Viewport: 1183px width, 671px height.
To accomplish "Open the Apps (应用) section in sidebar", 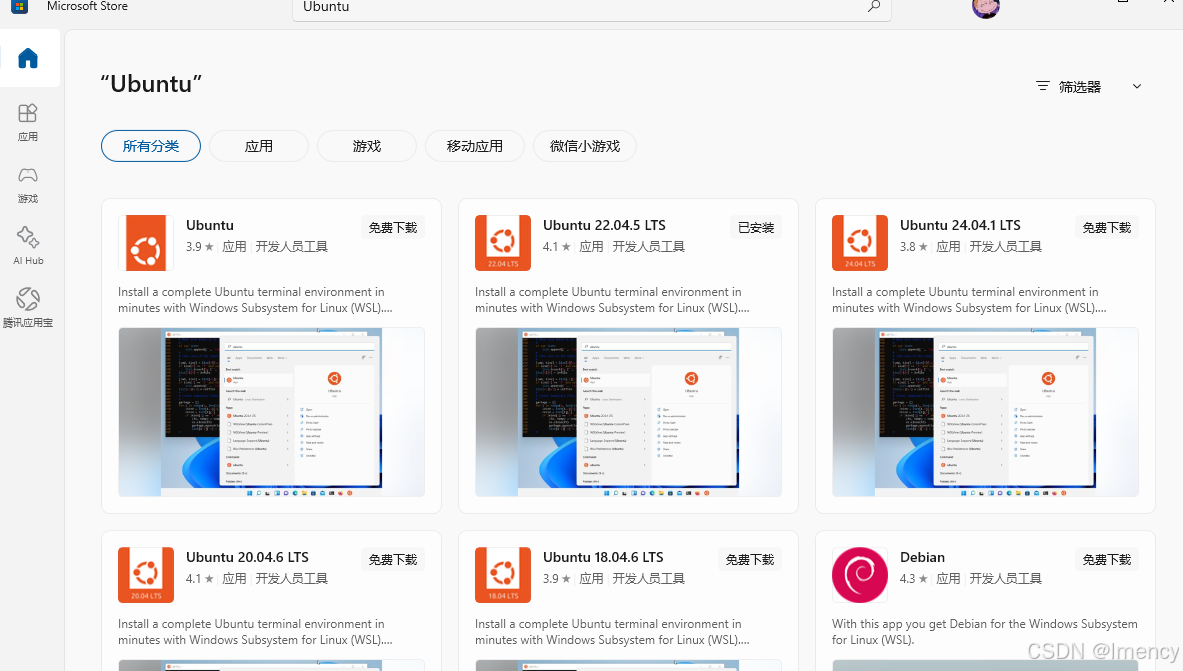I will click(28, 122).
